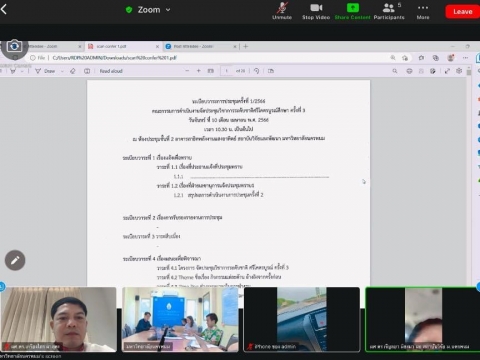
Task: Tap the switch camera icon
Action: [x=14, y=46]
